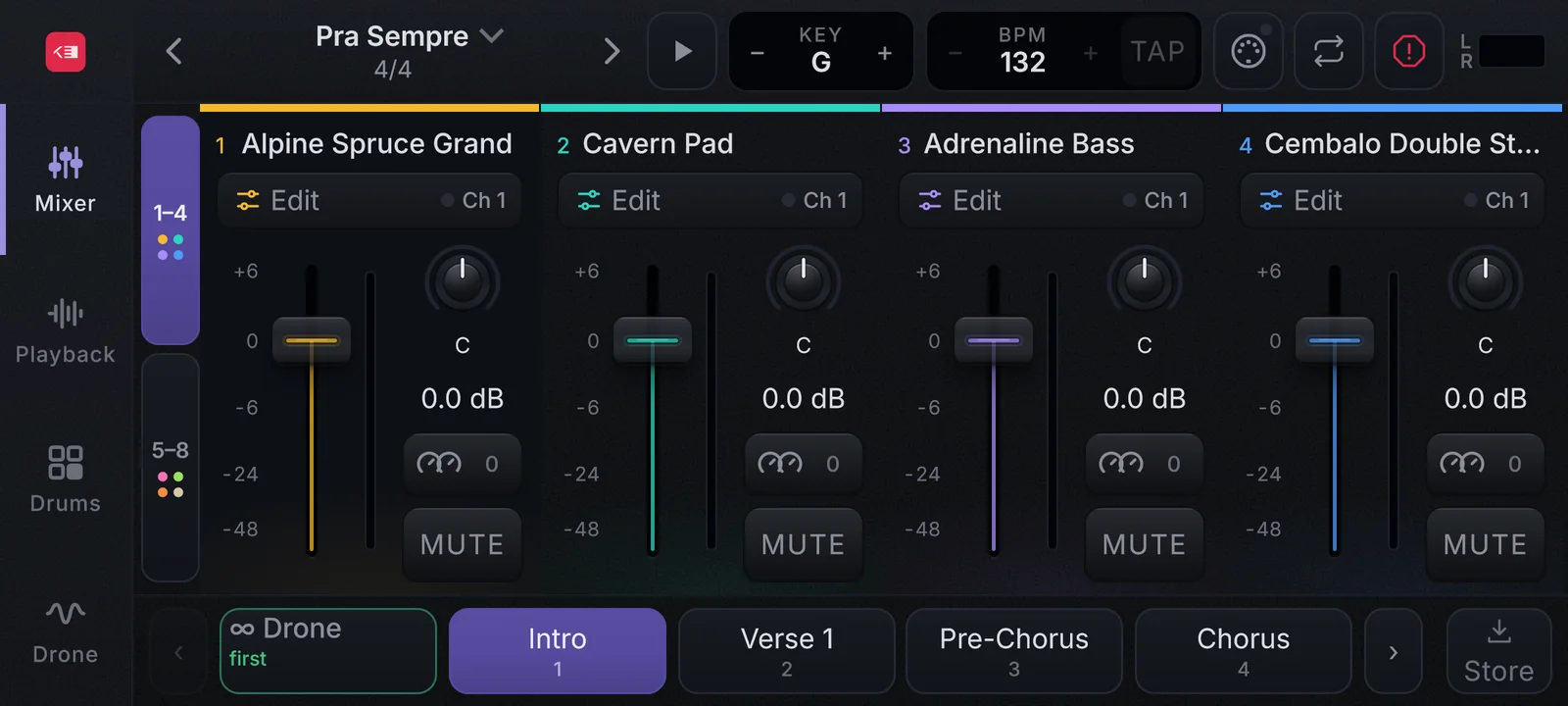Edit the Cembalo Double channel
Image resolution: width=1568 pixels, height=706 pixels.
point(1393,201)
